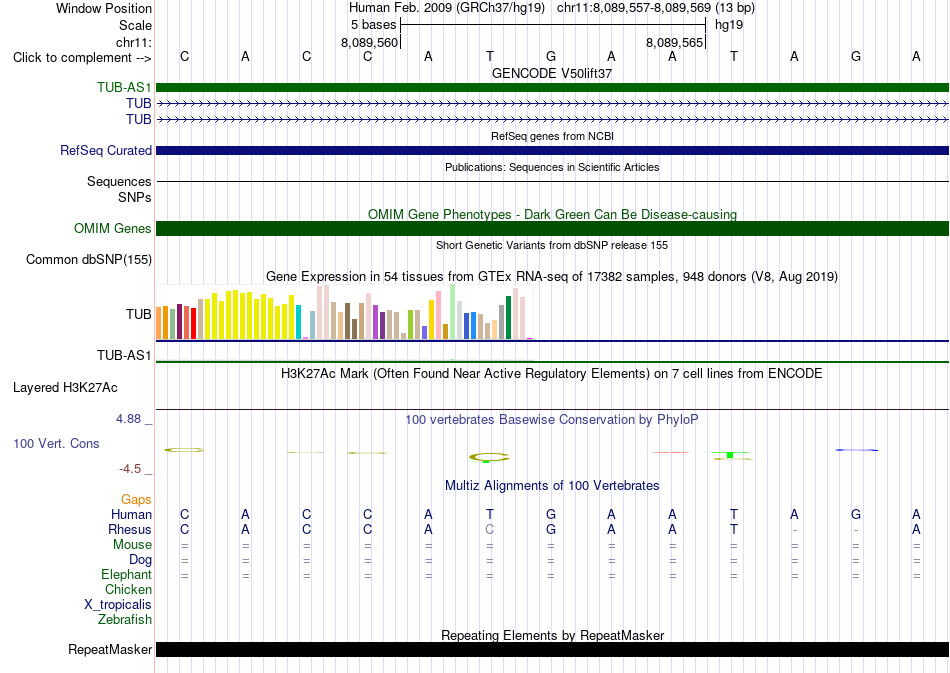The height and width of the screenshot is (673, 950).
Task: Open the GENCODE V50lift37 track title
Action: pyautogui.click(x=552, y=73)
